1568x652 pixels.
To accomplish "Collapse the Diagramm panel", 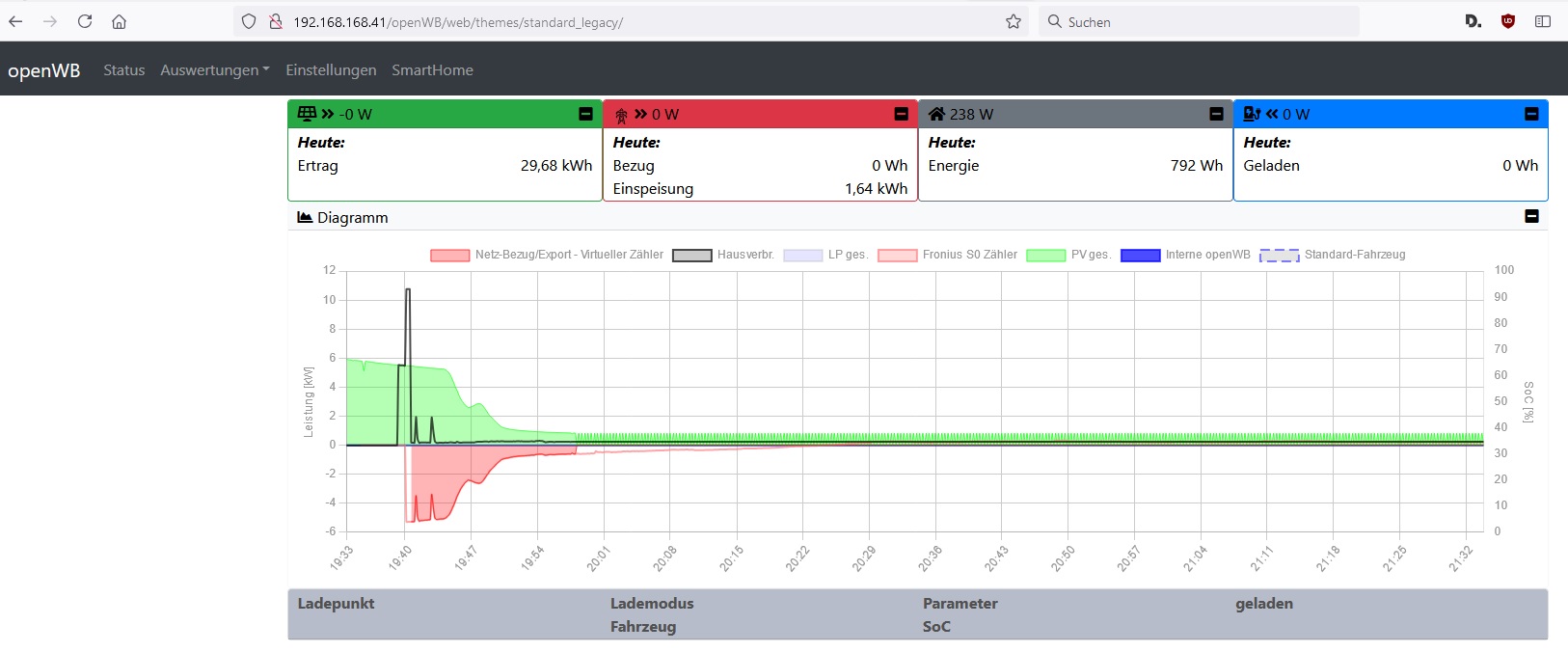I will click(1531, 216).
